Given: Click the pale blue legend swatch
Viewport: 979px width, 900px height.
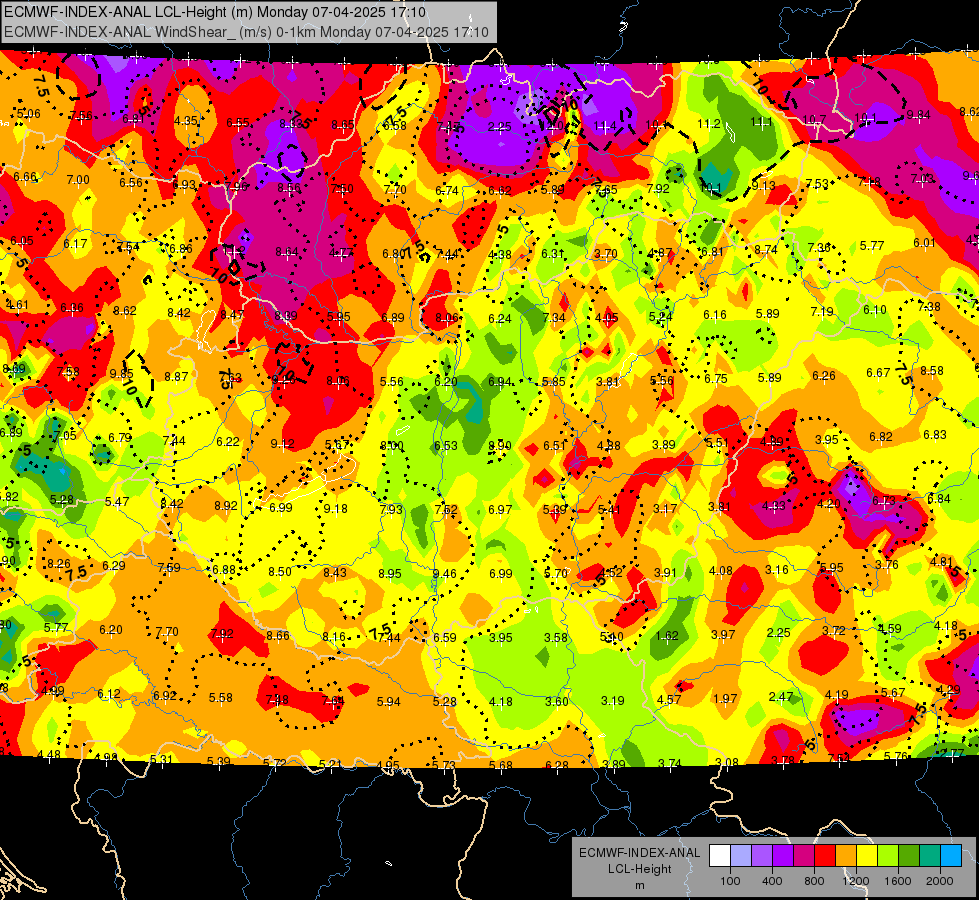Looking at the screenshot, I should (741, 856).
